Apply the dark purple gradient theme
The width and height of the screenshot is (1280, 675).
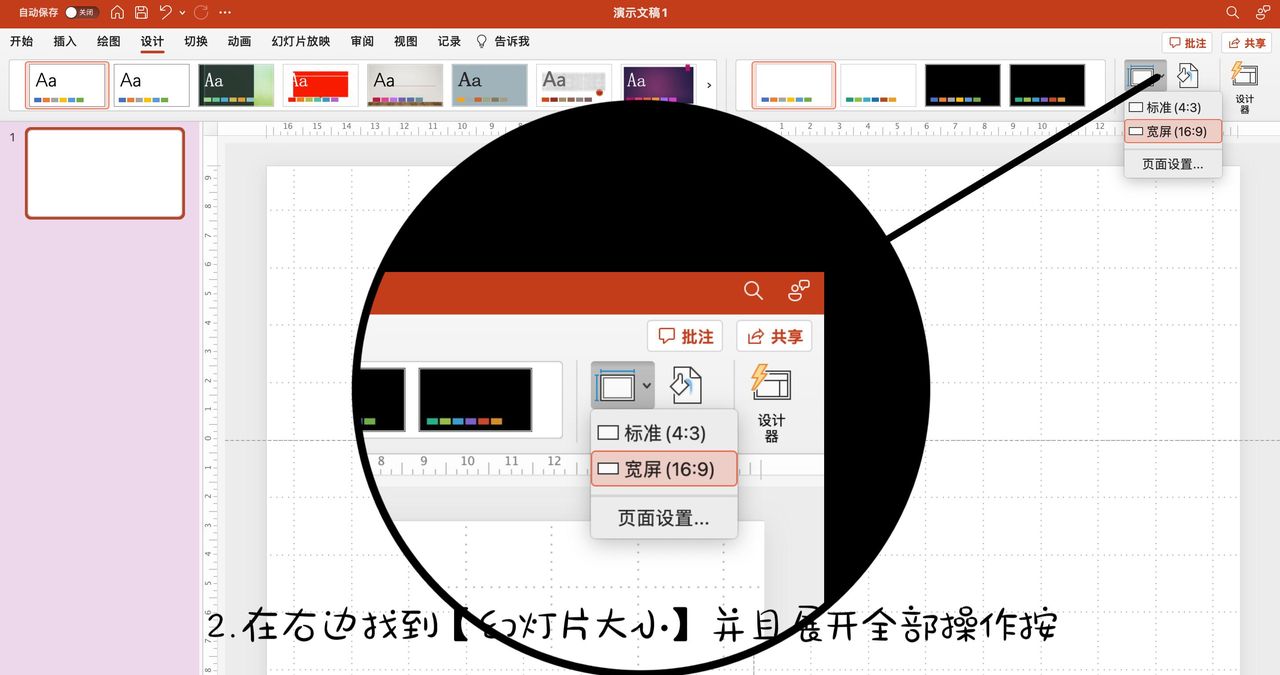tap(658, 85)
